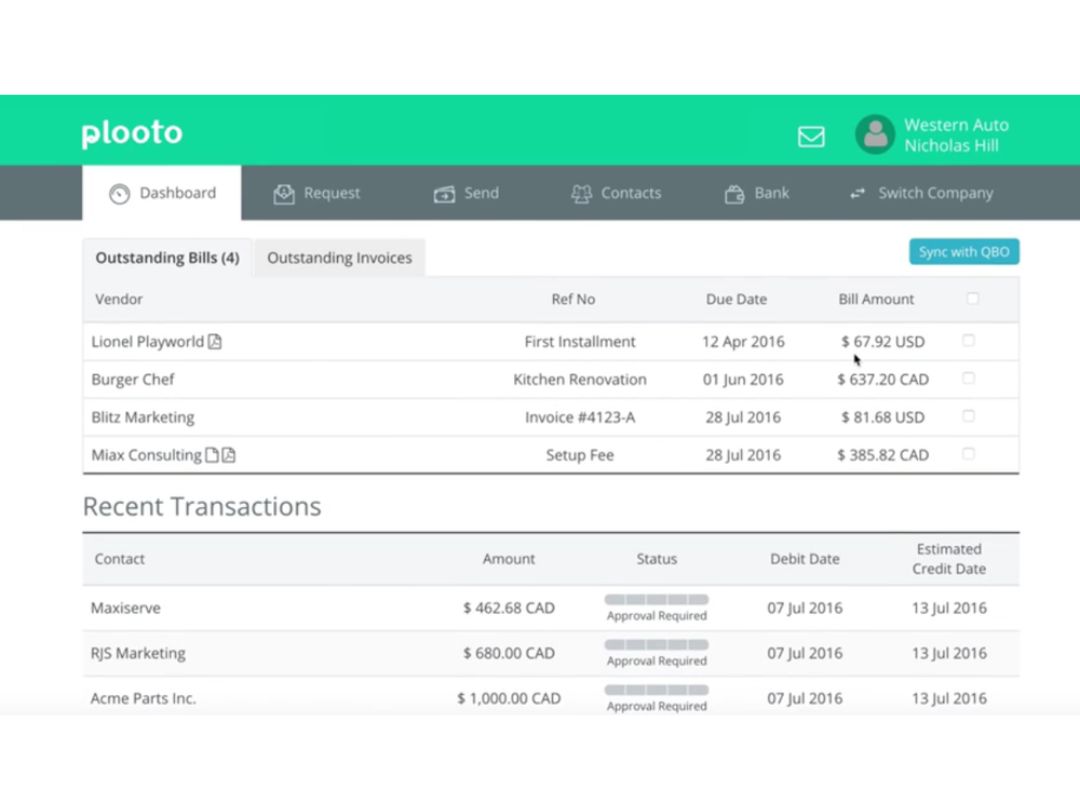The width and height of the screenshot is (1080, 810).
Task: Open the Bank menu
Action: tap(756, 194)
